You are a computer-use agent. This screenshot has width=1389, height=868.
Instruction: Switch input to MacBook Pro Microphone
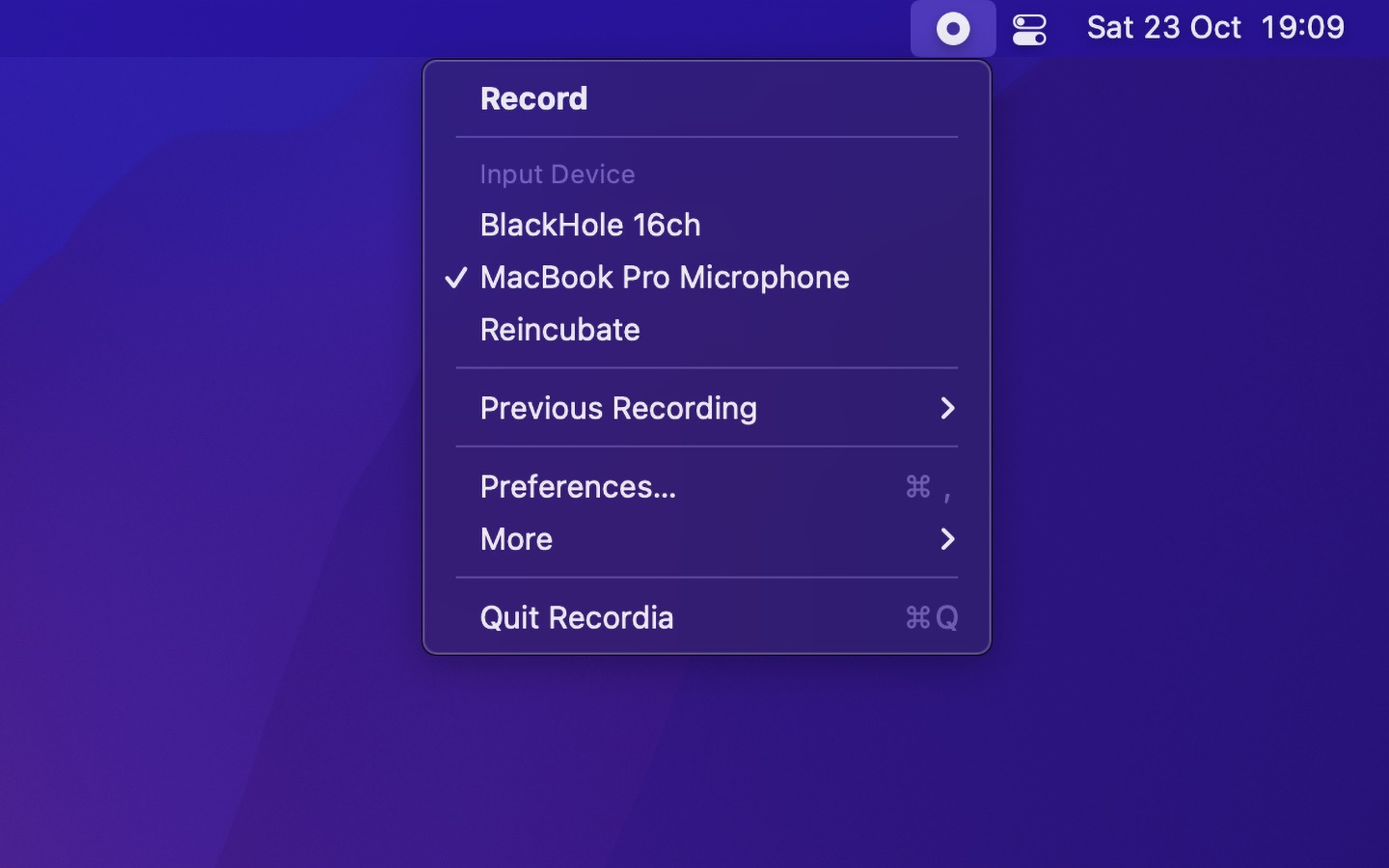coord(665,278)
